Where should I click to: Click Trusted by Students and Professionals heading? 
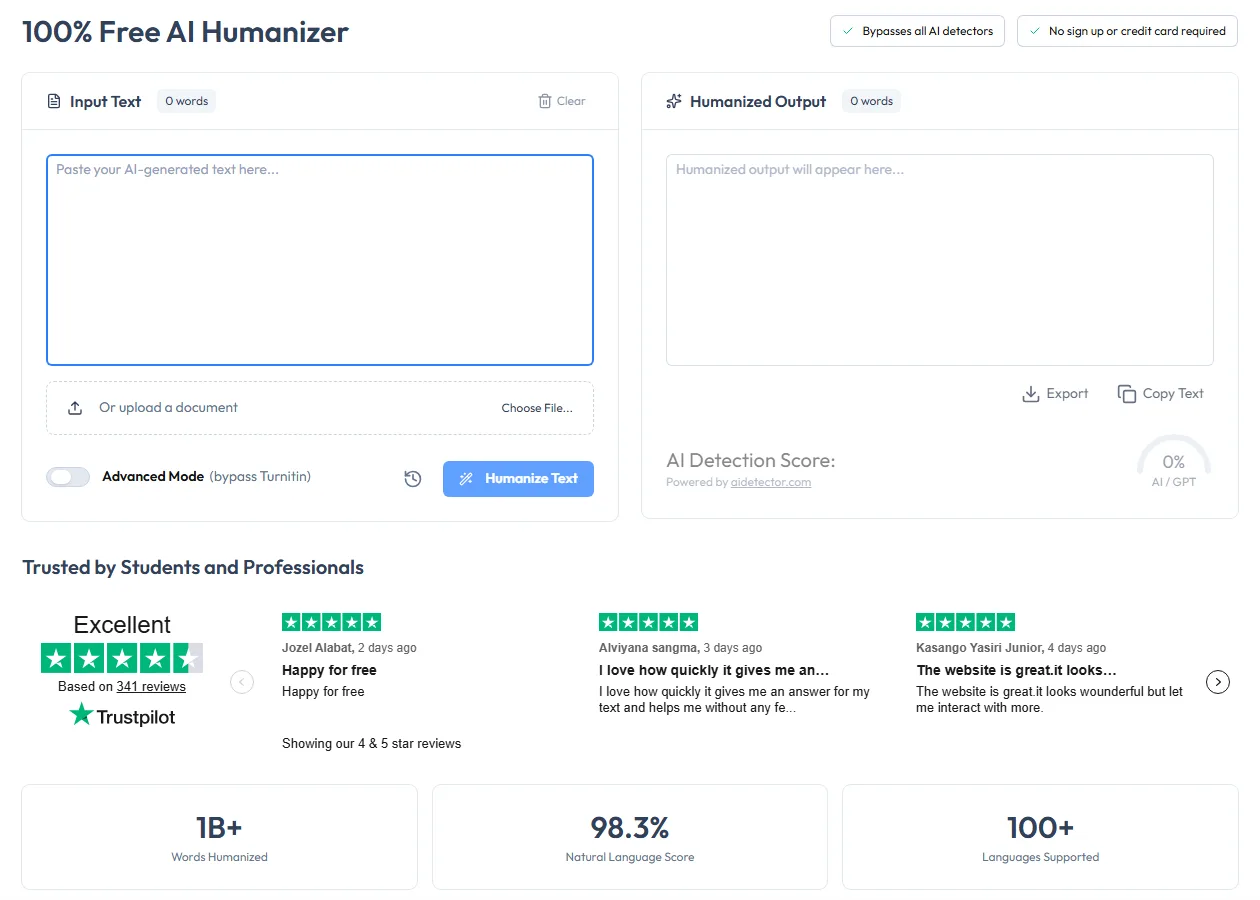click(x=193, y=568)
